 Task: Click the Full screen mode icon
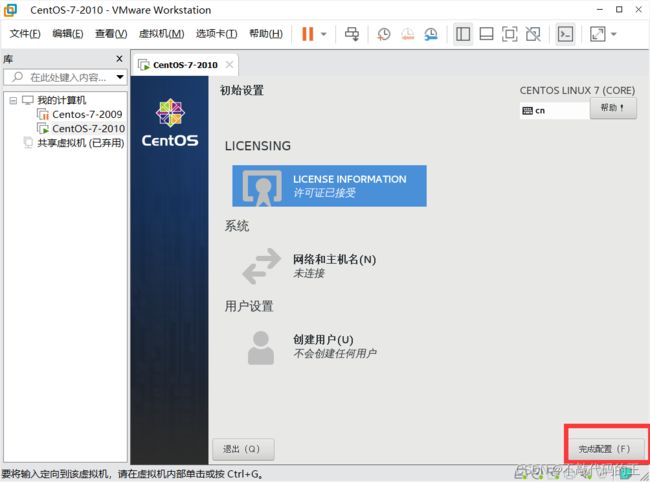[509, 34]
